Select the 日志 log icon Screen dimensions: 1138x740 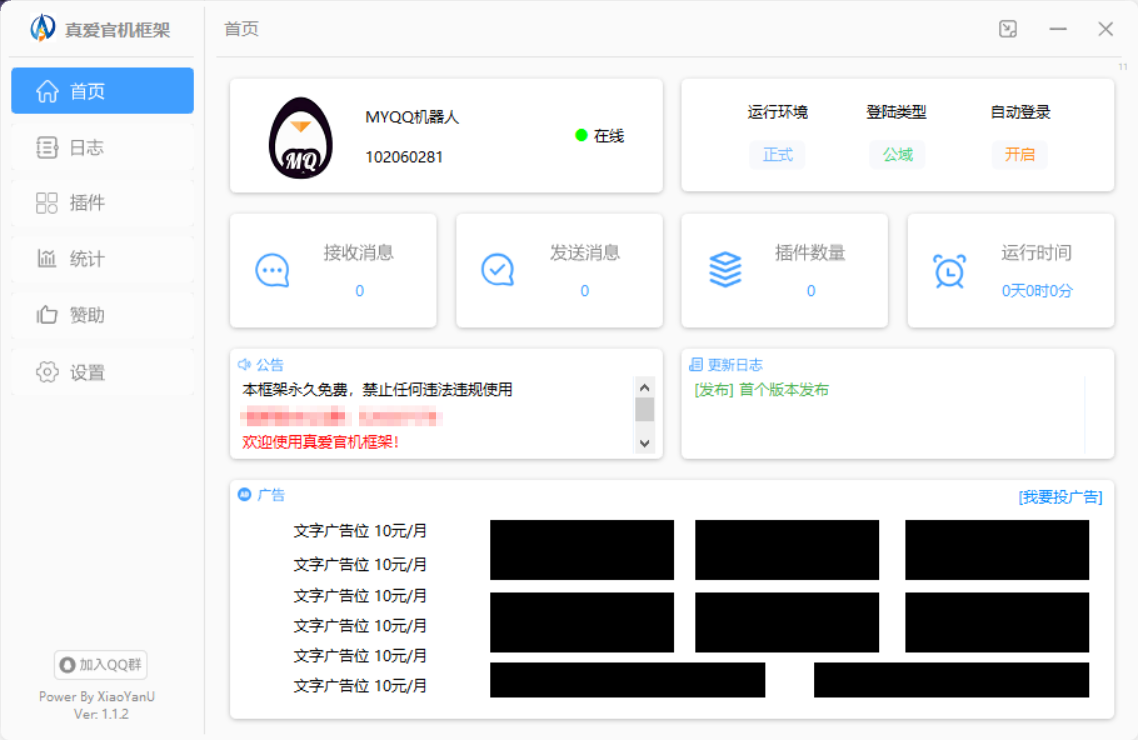[x=47, y=147]
